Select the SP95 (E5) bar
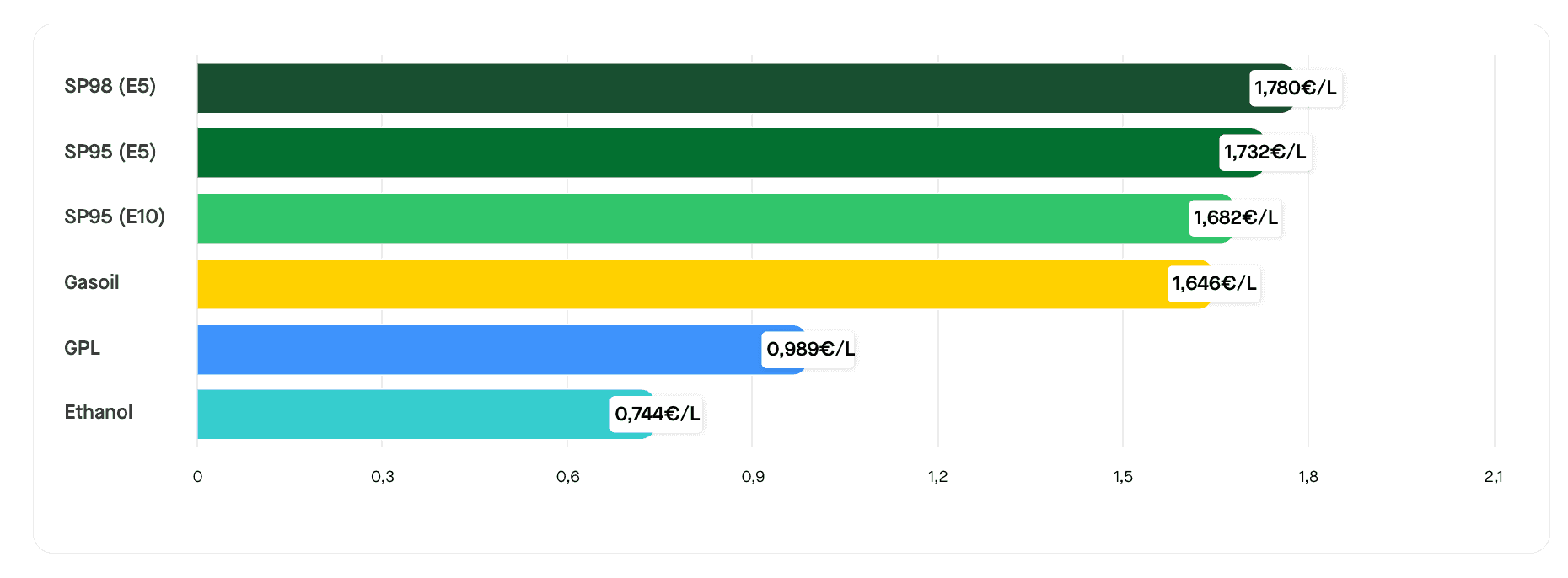The image size is (1568, 578). [708, 153]
